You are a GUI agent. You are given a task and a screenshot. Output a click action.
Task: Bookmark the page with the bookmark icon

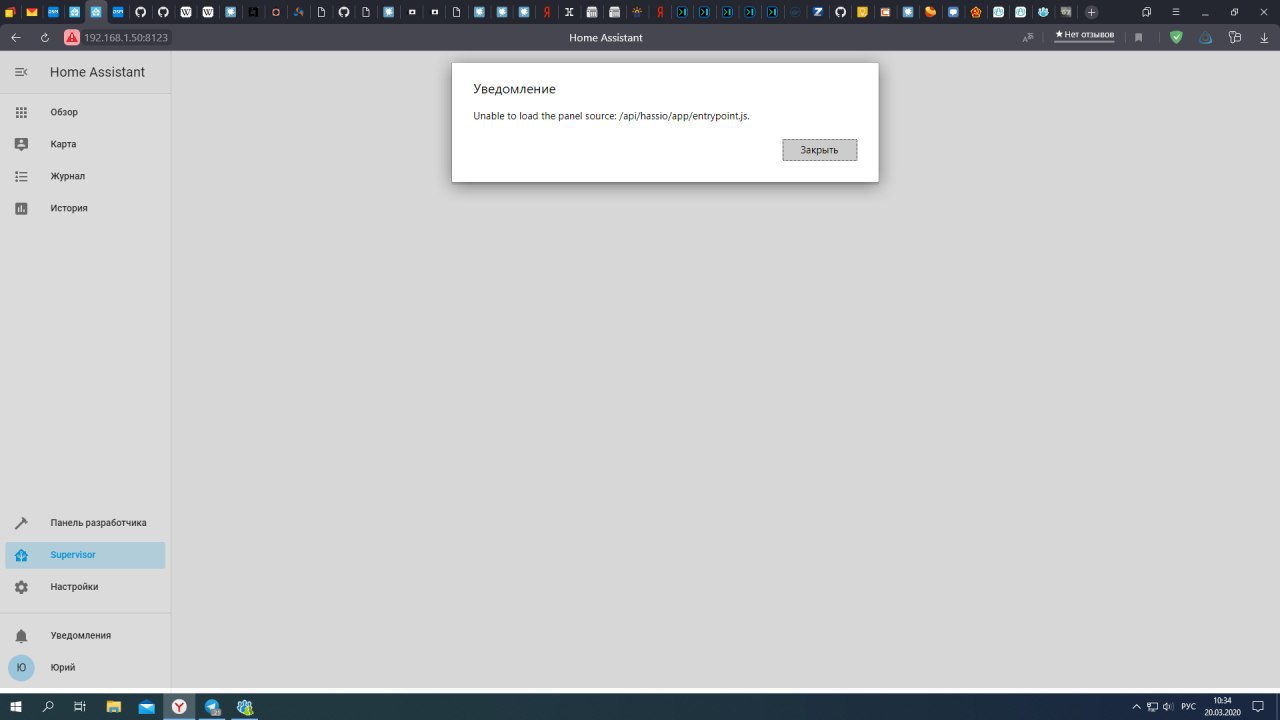(1138, 37)
